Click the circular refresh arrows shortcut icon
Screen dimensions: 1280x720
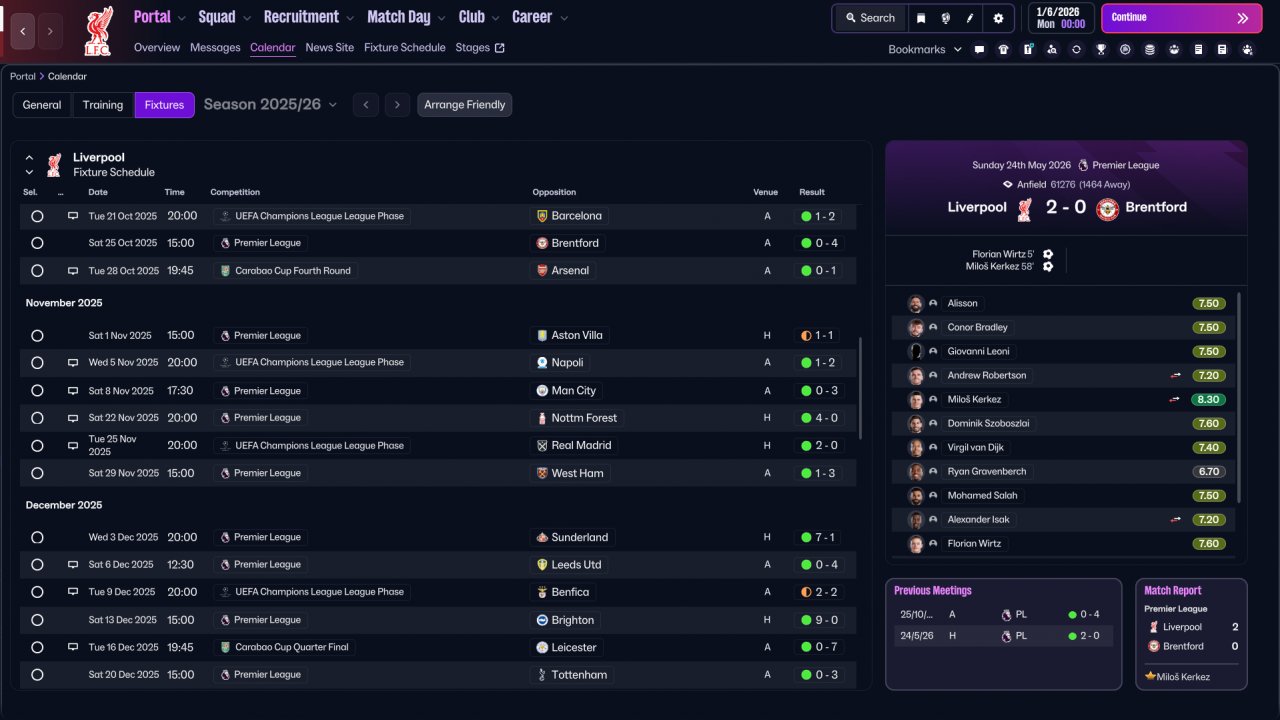coord(1076,49)
